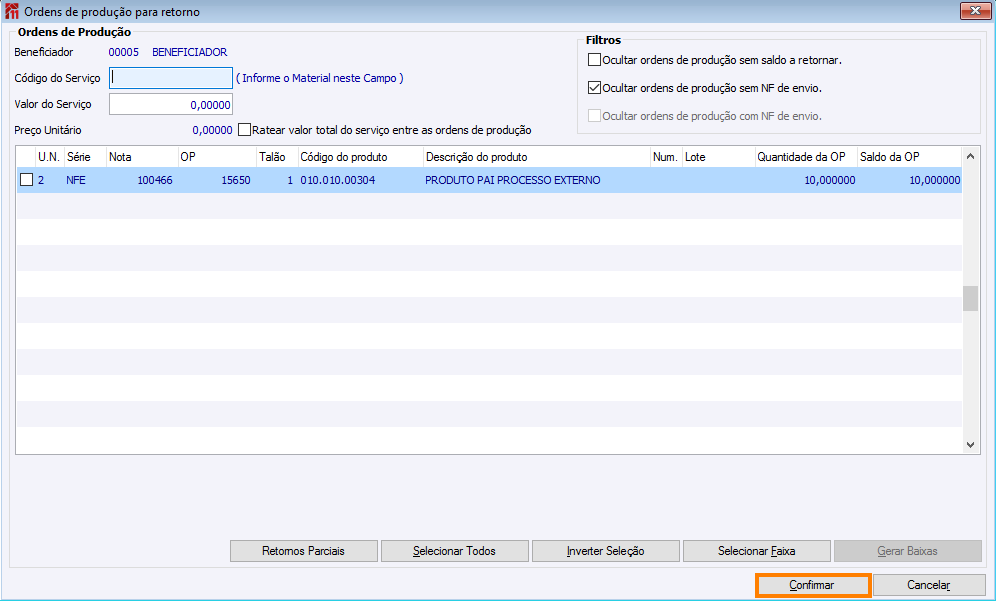Screen dimensions: 996x601
Task: Click the Retornos Parciais button
Action: [304, 551]
